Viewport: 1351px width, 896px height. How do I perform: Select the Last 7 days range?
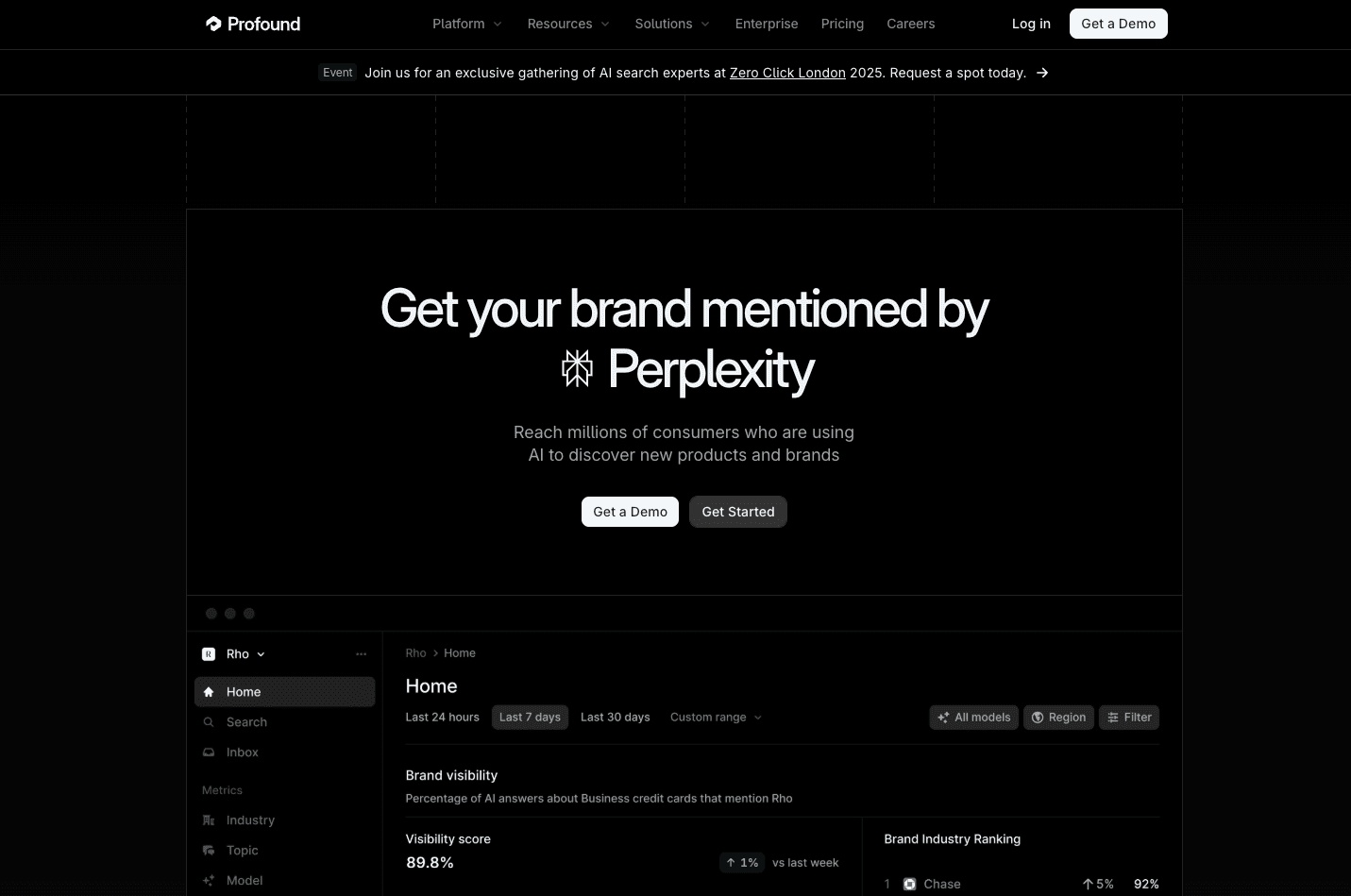pos(530,718)
